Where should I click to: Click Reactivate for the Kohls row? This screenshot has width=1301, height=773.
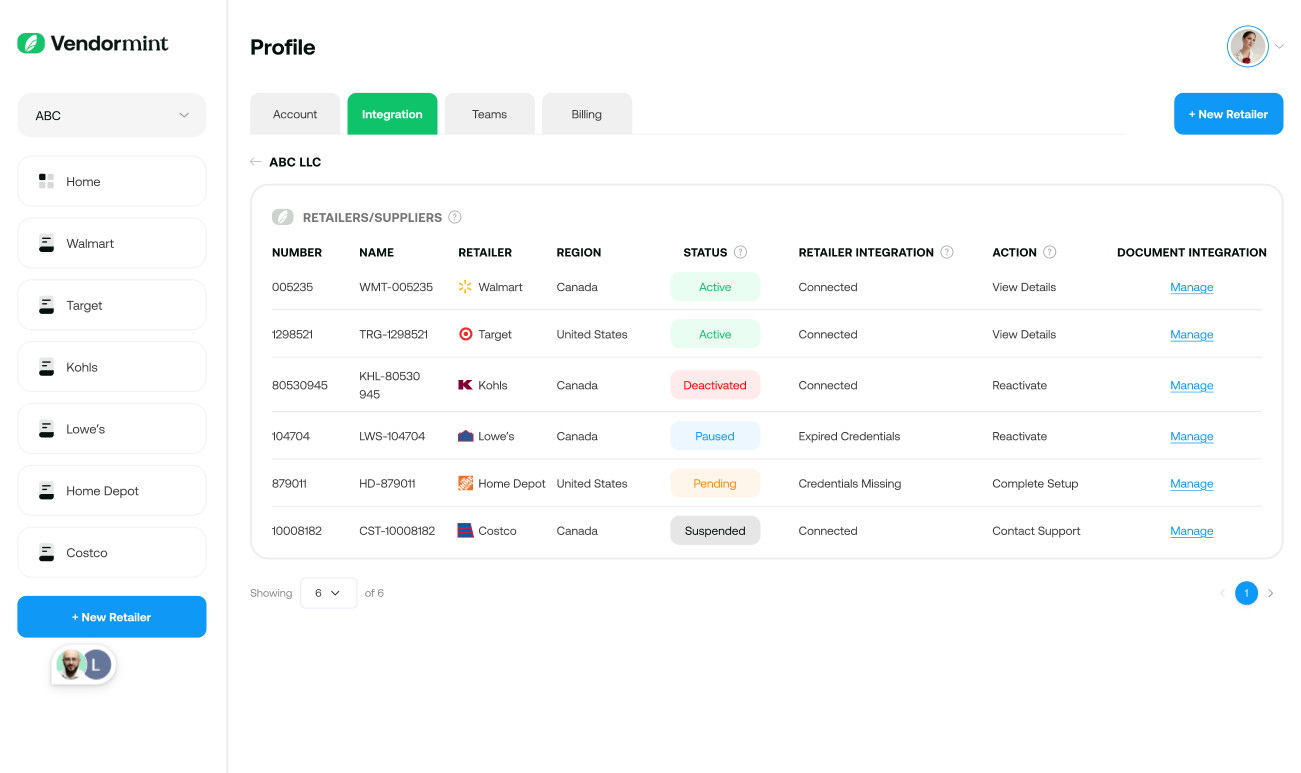pos(1020,385)
